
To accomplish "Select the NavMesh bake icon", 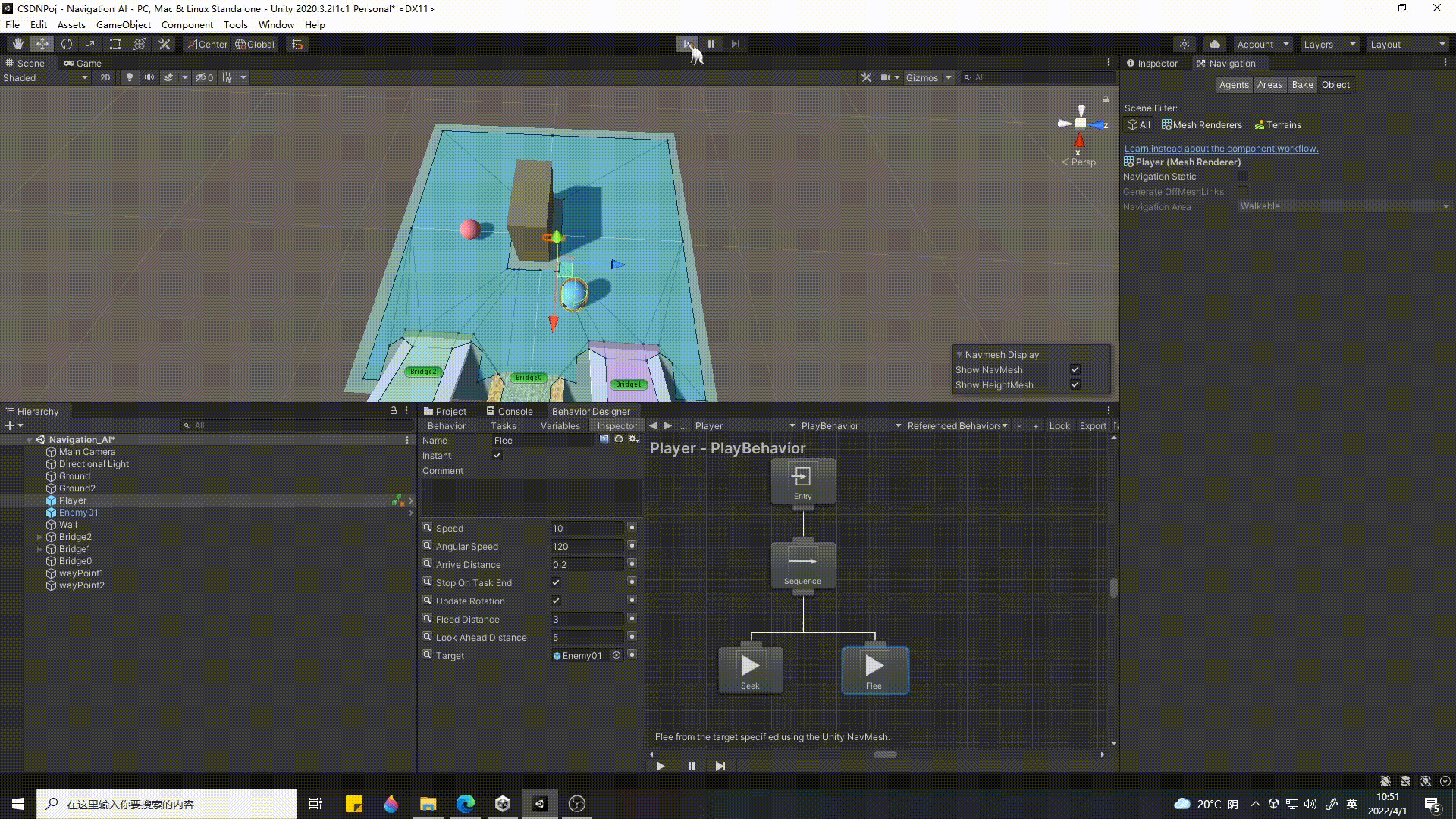I will 1302,84.
